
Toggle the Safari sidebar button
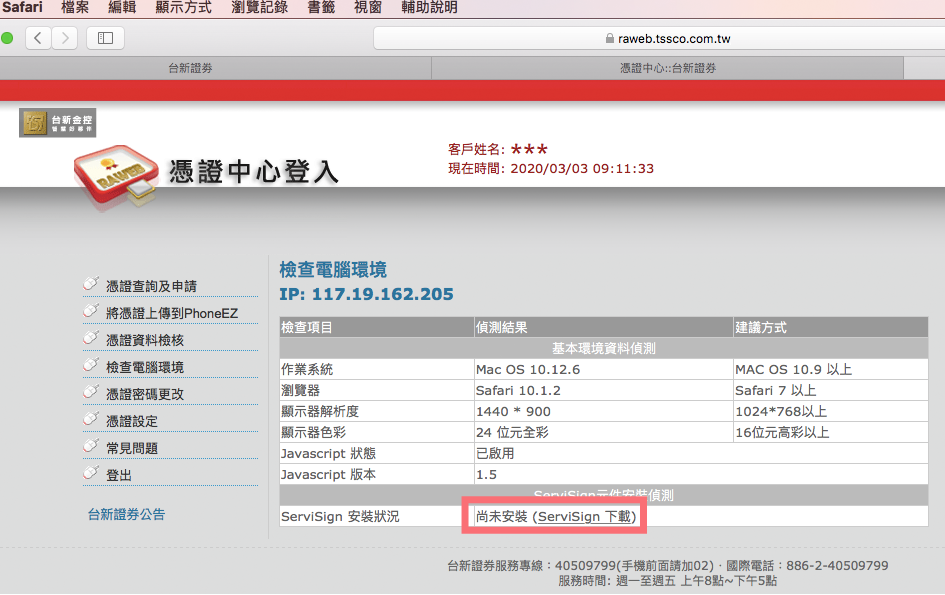click(105, 39)
